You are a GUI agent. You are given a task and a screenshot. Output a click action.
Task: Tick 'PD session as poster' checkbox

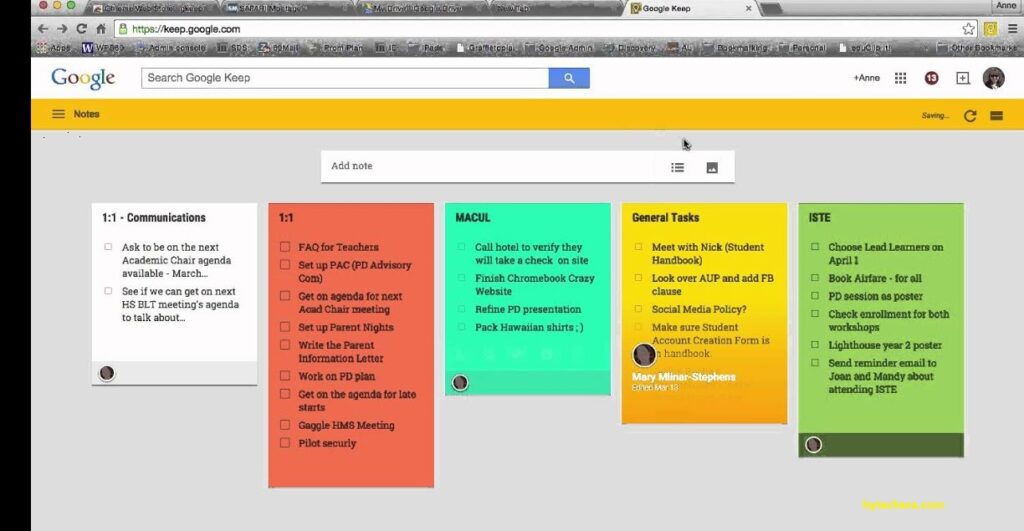pos(815,295)
